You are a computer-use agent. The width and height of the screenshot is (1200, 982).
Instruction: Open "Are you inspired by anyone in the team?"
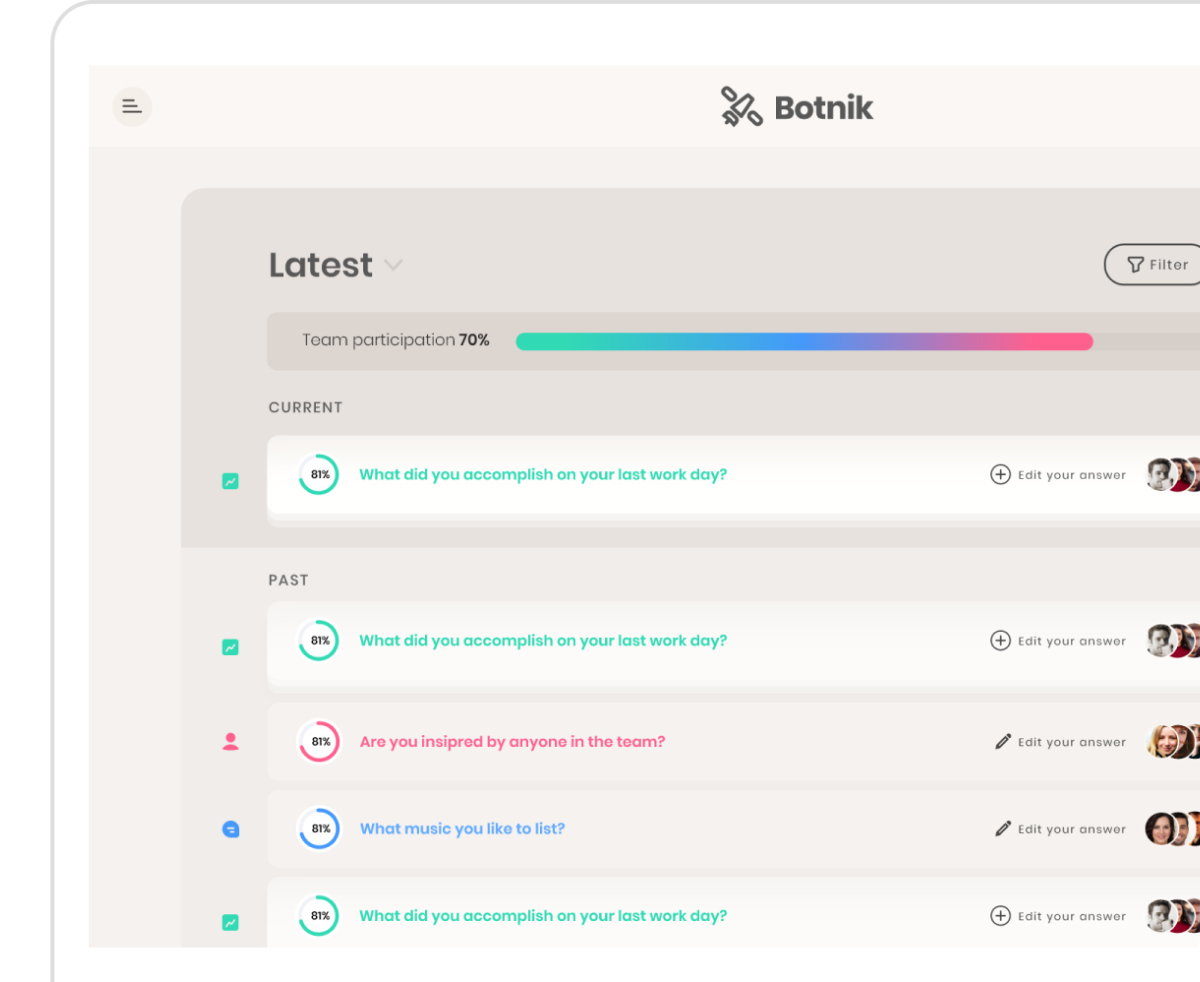[x=512, y=742]
